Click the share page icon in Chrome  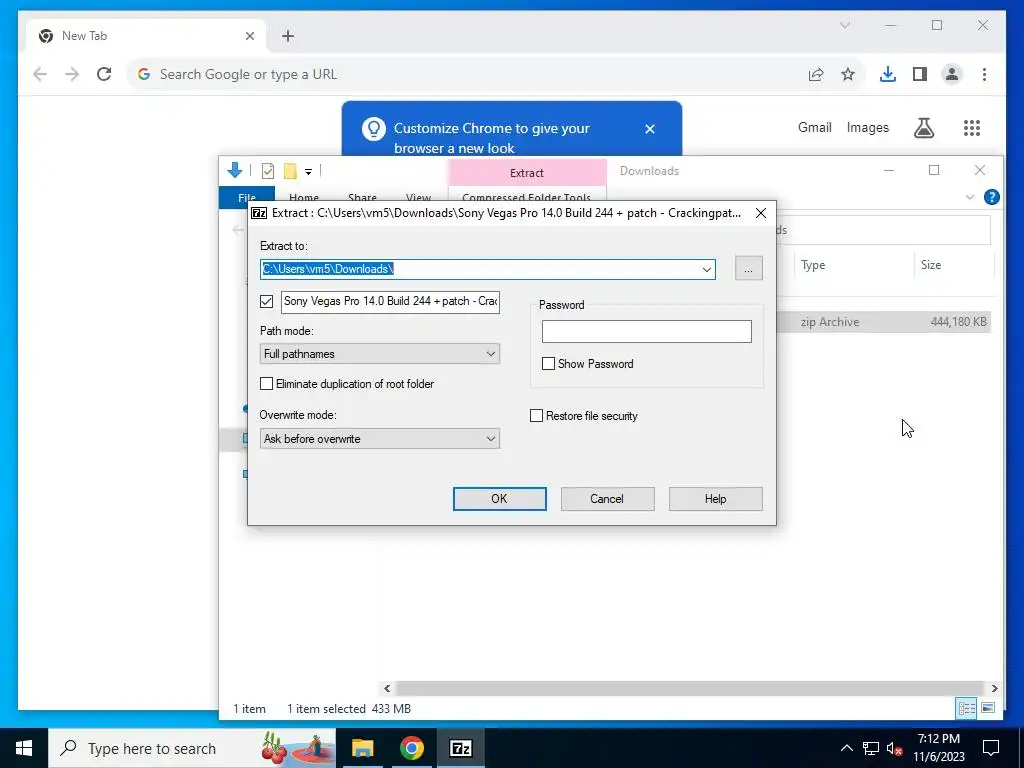click(816, 74)
